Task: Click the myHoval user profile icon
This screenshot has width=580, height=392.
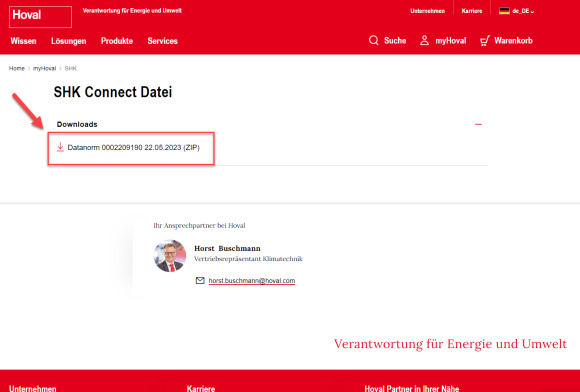Action: [424, 40]
